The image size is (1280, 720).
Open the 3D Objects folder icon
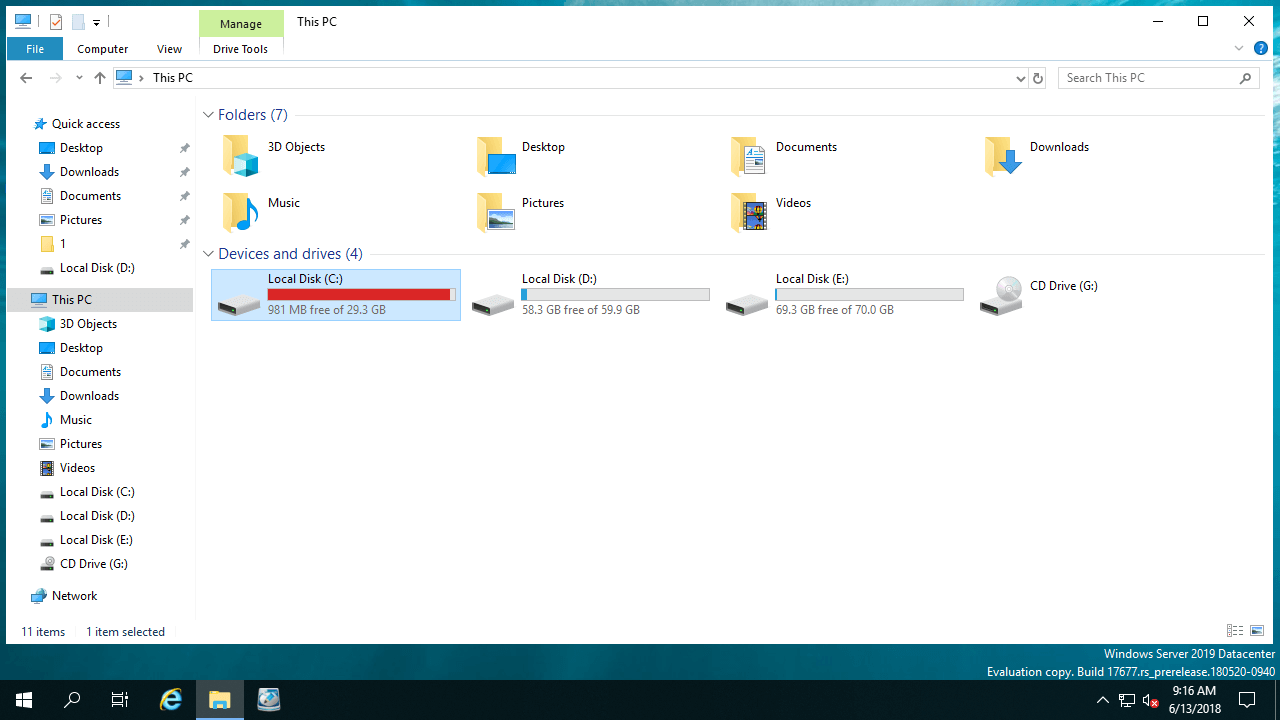[x=240, y=156]
